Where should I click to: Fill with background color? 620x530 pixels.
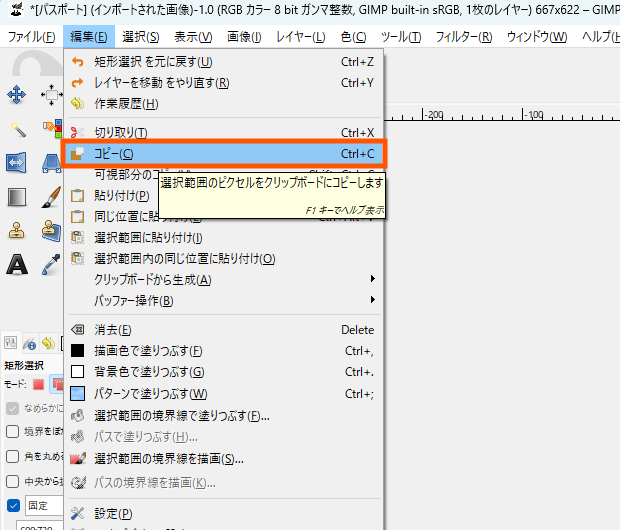coord(223,372)
